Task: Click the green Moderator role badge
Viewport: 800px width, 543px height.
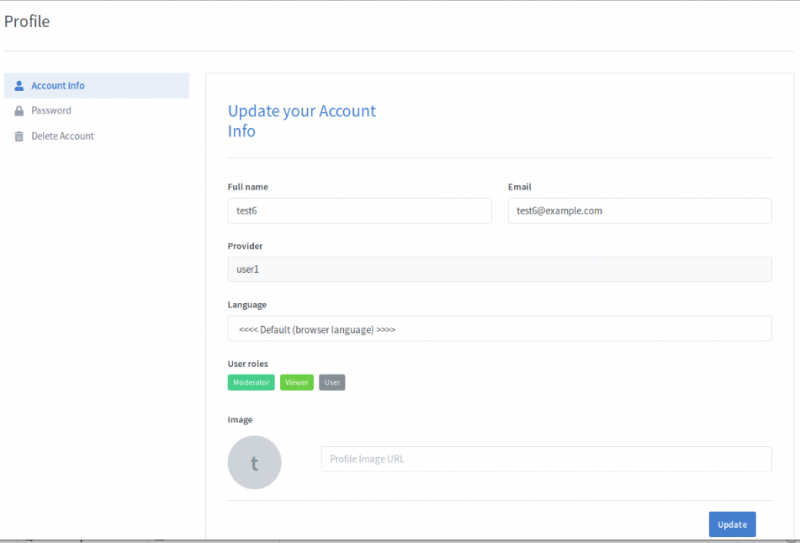Action: [251, 382]
